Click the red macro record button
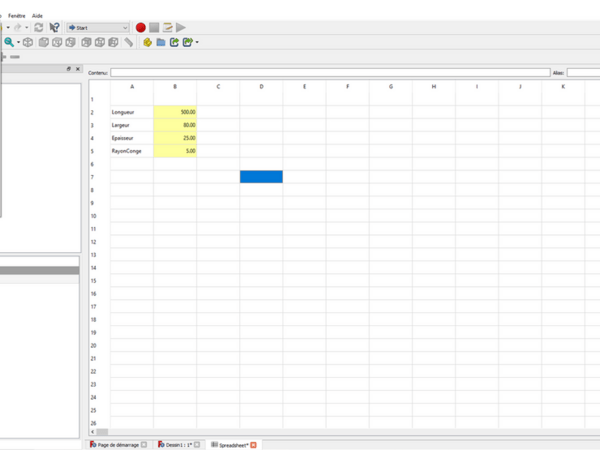The height and width of the screenshot is (450, 600). coord(141,28)
